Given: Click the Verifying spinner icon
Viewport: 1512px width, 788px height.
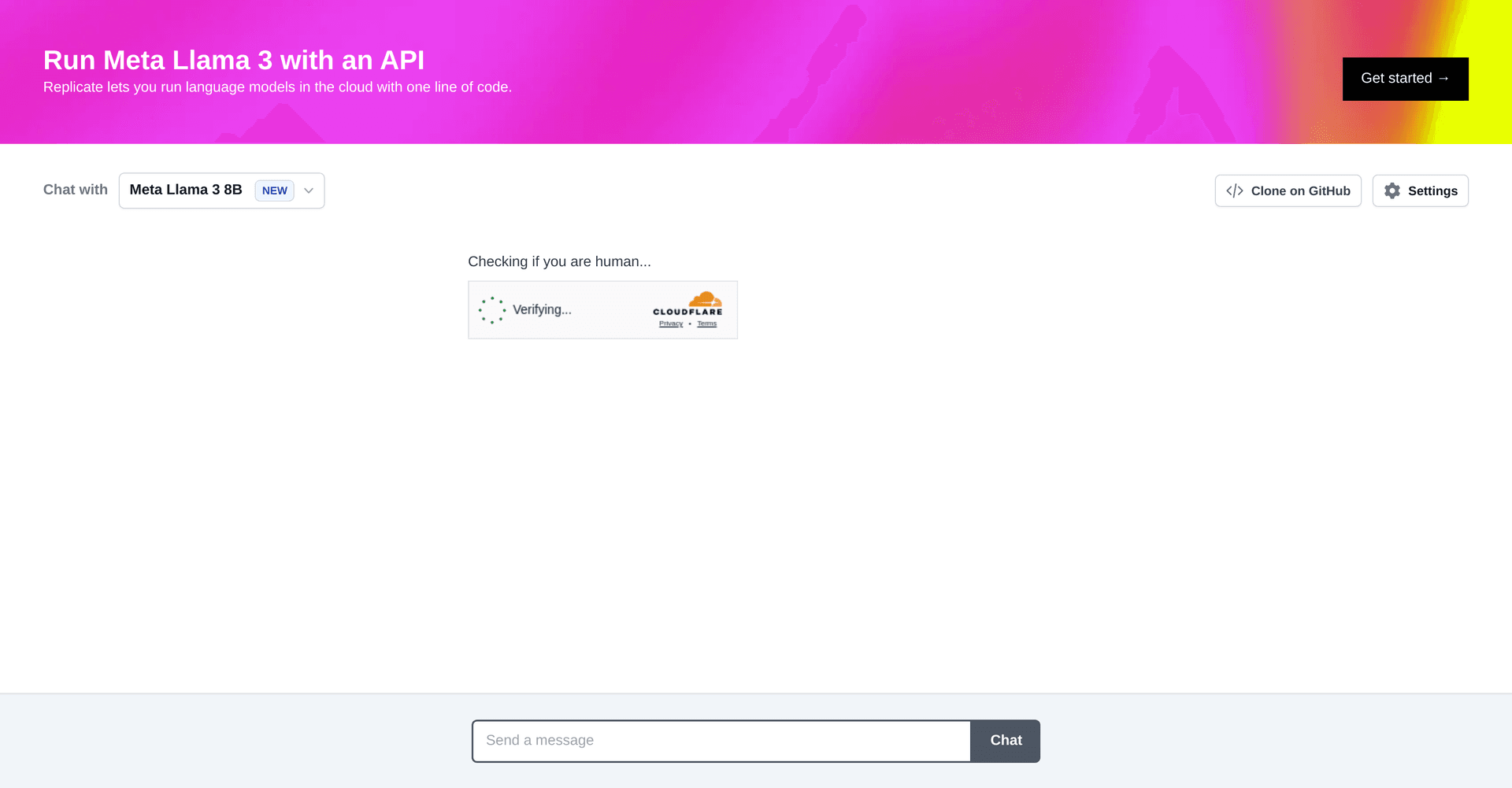Looking at the screenshot, I should click(x=492, y=310).
